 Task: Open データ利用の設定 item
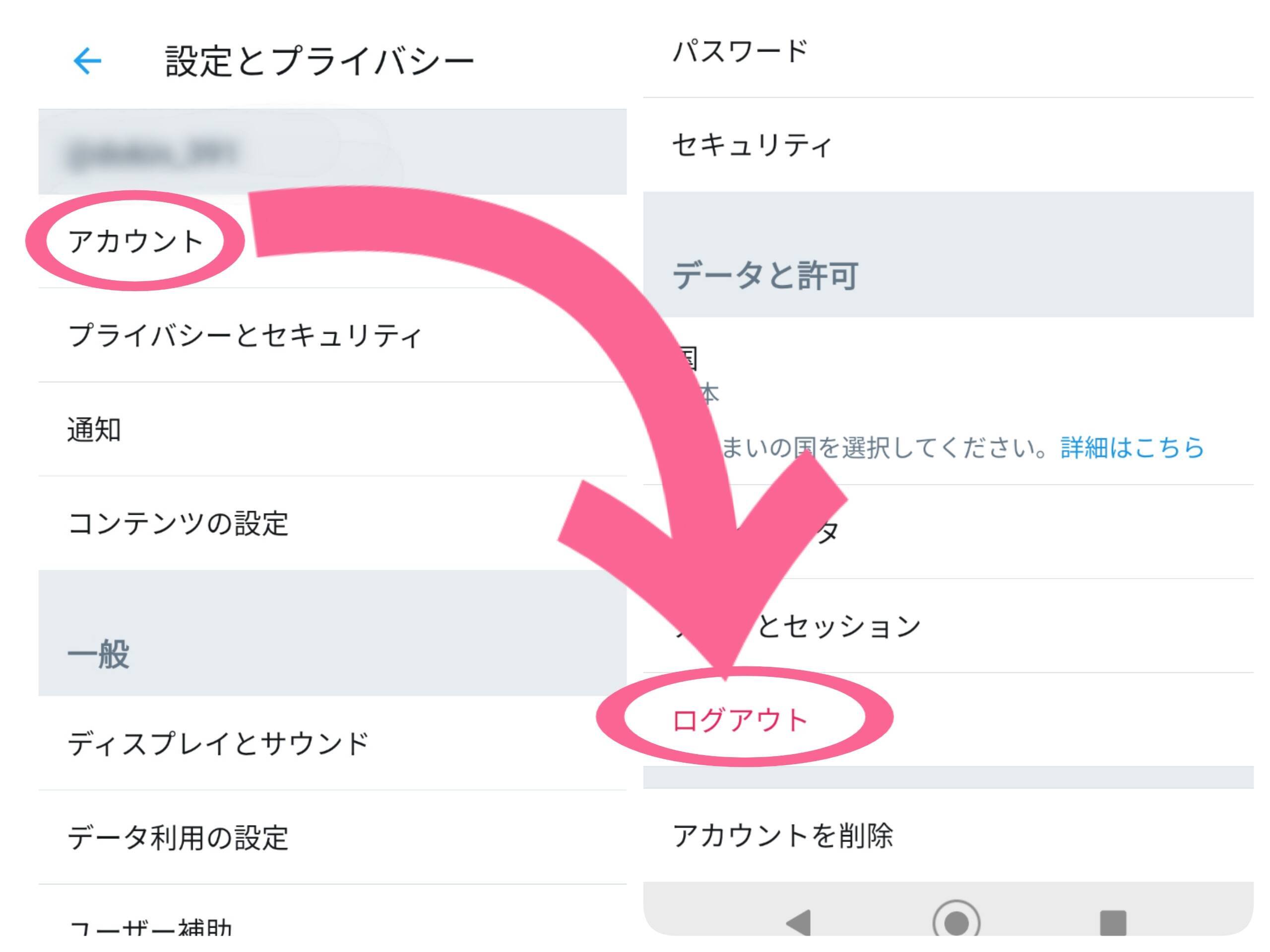(x=178, y=837)
